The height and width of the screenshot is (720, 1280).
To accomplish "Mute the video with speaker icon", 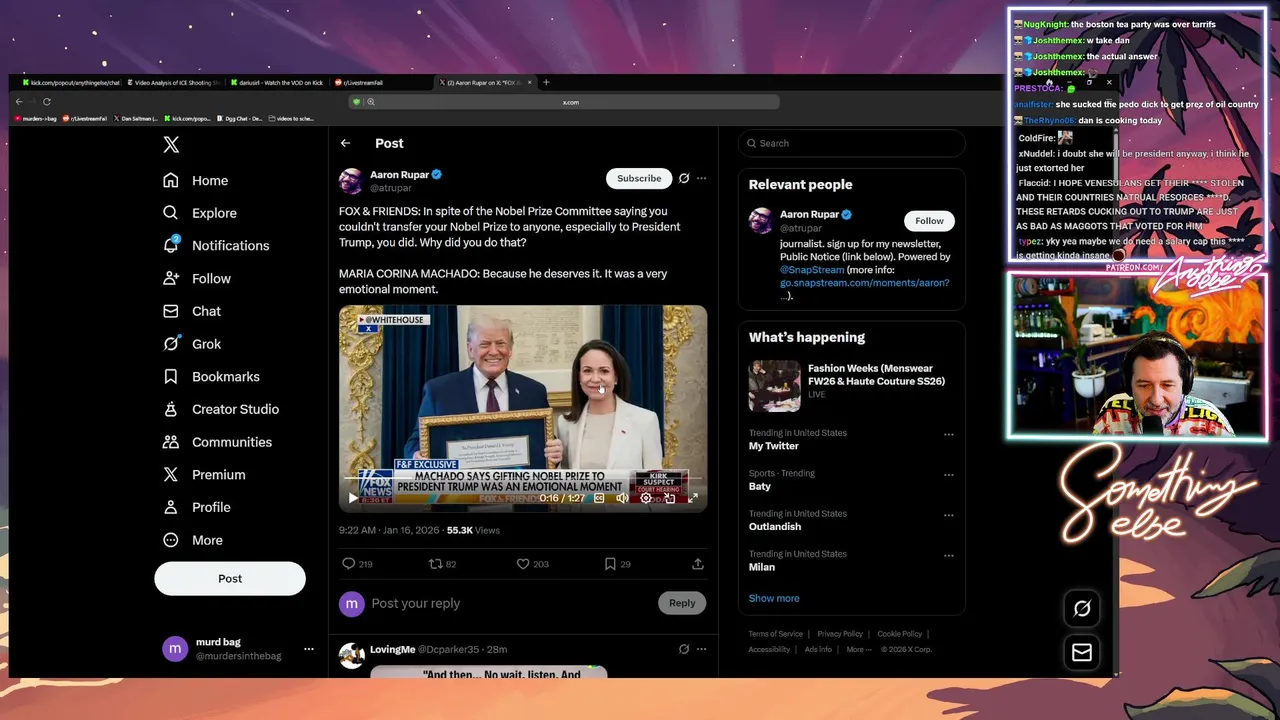I will [622, 498].
